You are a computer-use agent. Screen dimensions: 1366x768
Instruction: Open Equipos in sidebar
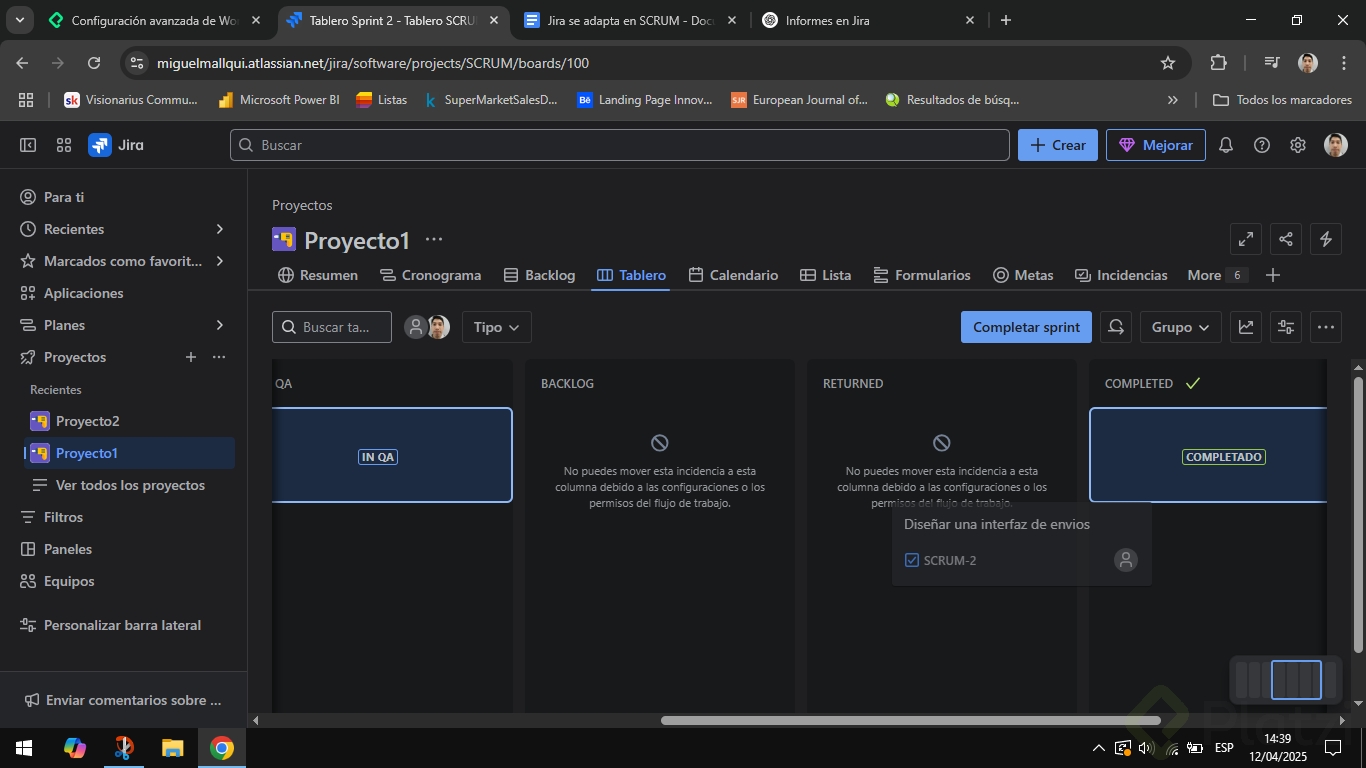coord(123,581)
